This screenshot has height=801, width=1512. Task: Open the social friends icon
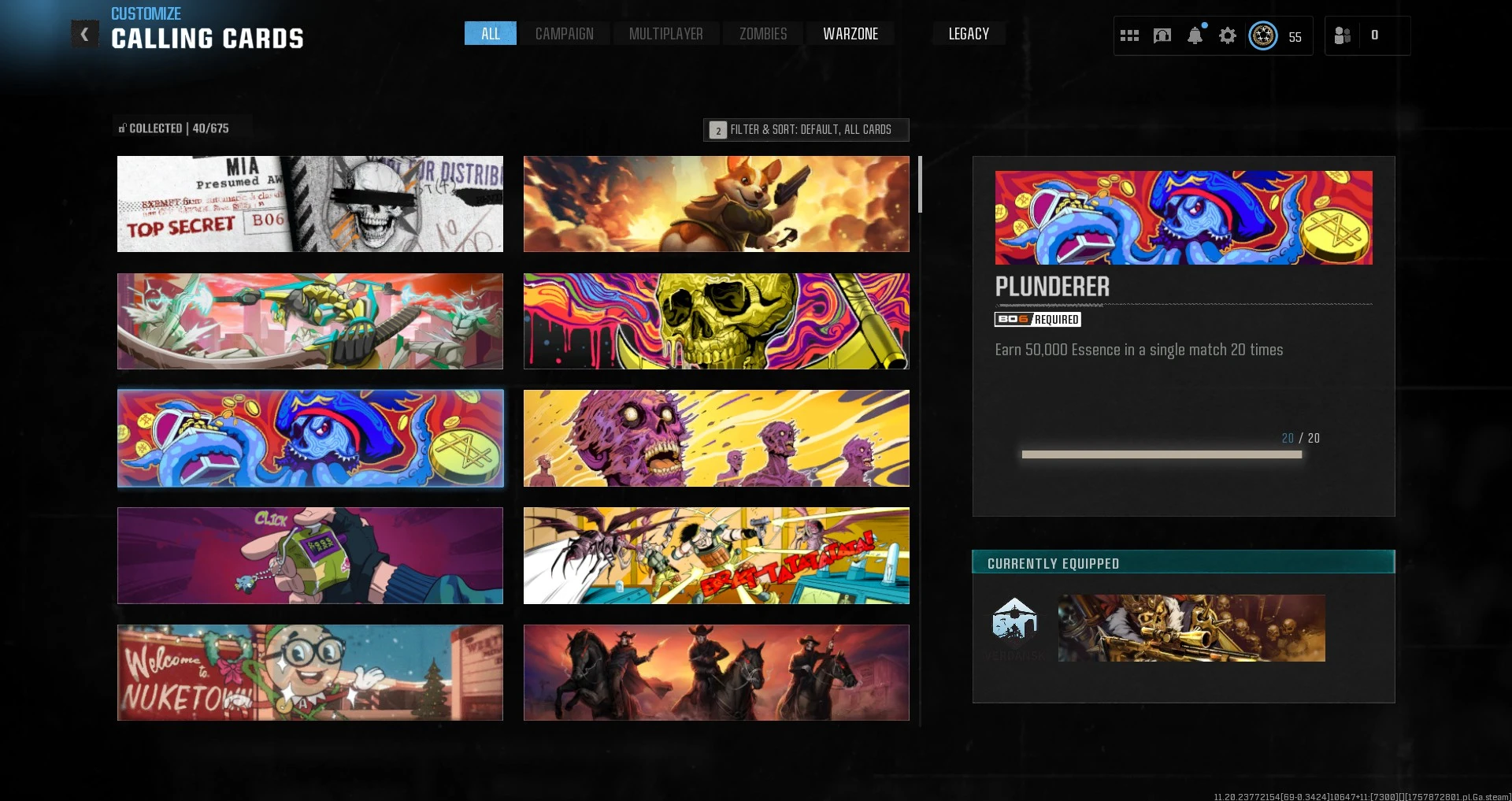pyautogui.click(x=1343, y=35)
